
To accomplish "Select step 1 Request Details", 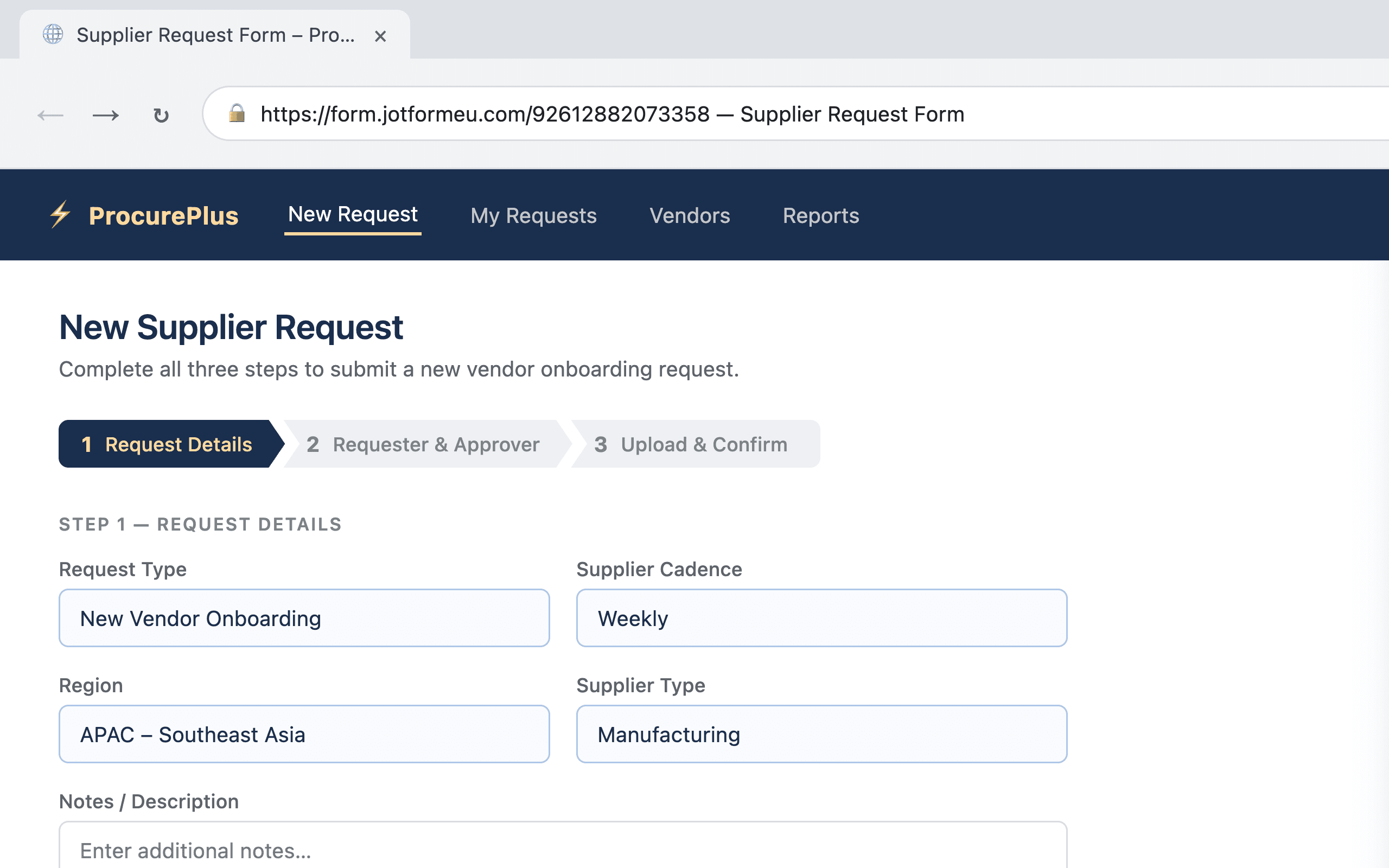I will point(171,444).
